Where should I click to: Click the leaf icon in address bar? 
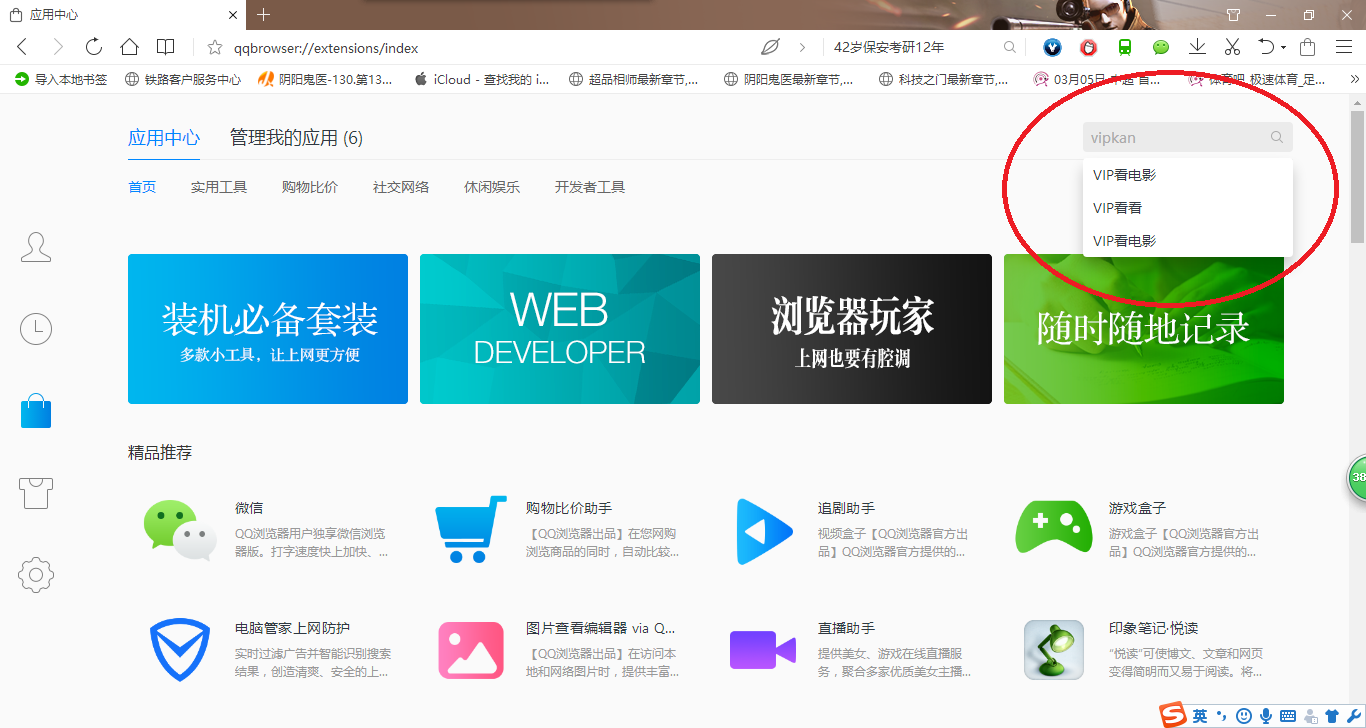click(x=770, y=47)
